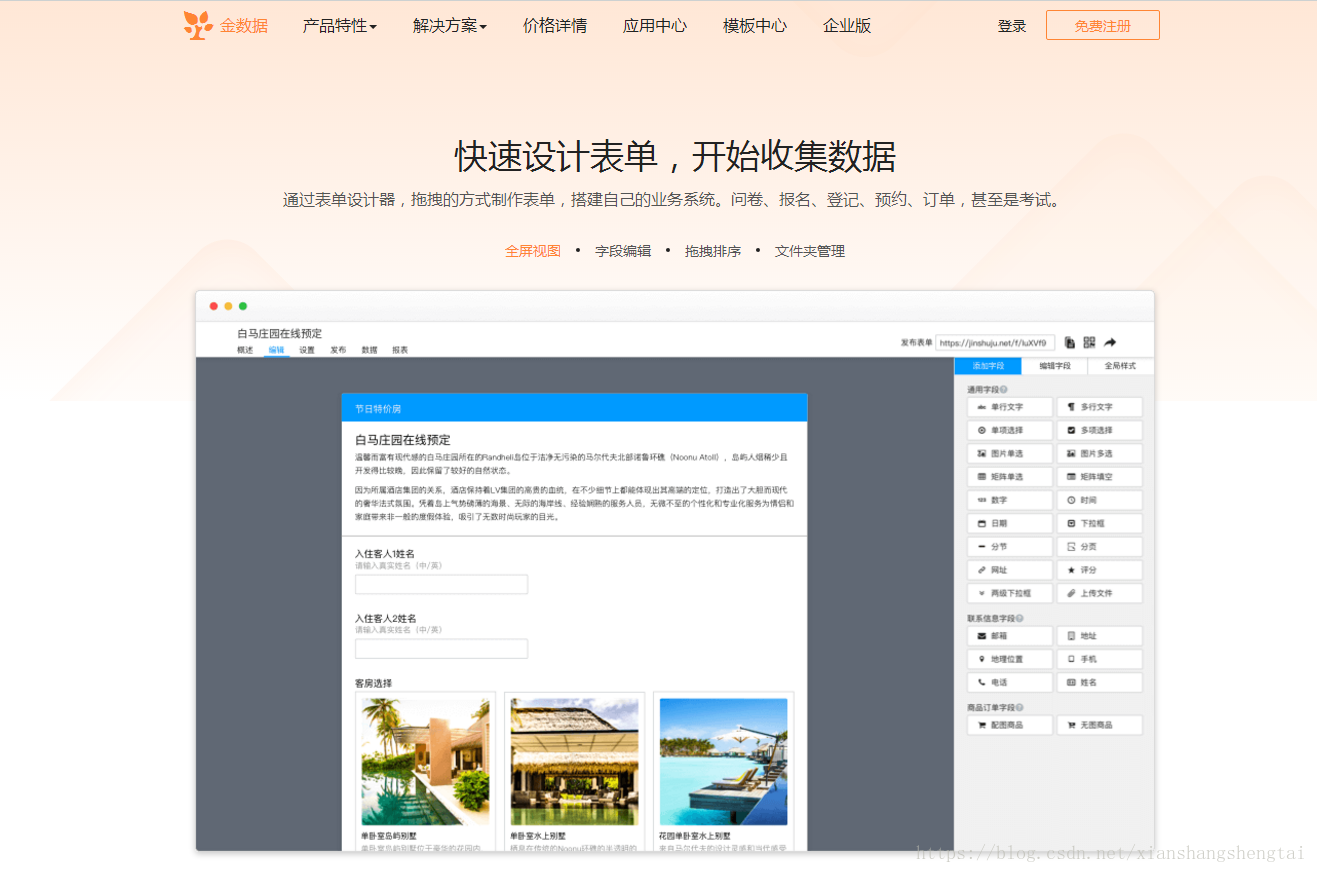This screenshot has width=1317, height=873.
Task: Add a 两级下拉框 field
Action: pos(1010,593)
